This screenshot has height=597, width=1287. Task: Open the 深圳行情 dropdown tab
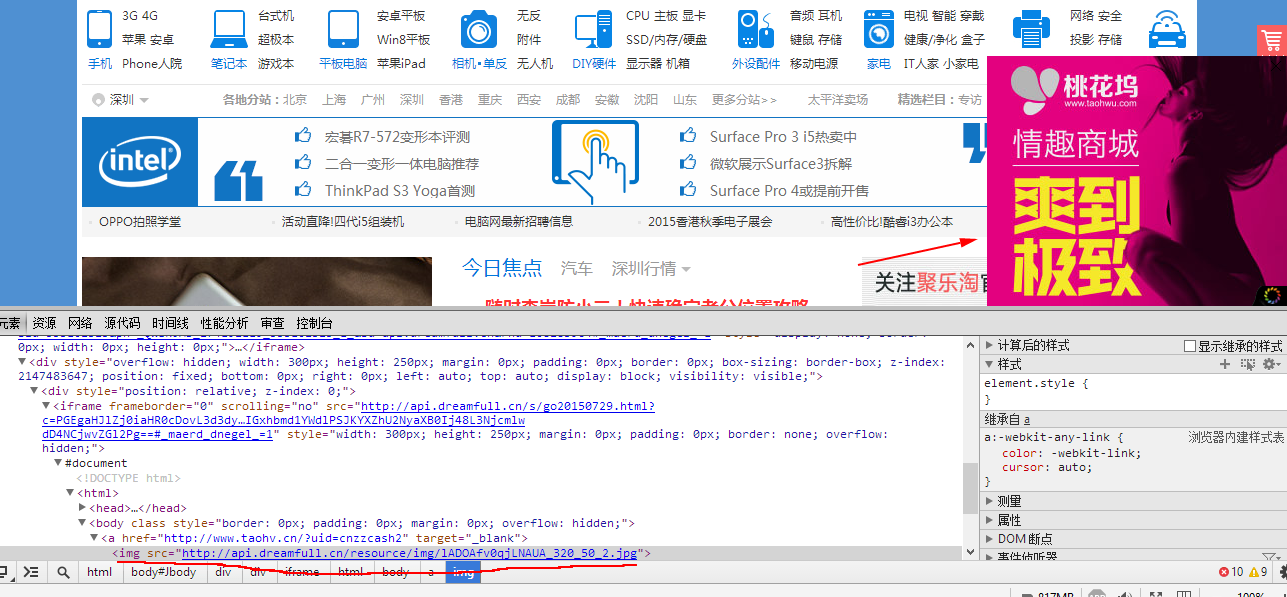(651, 268)
